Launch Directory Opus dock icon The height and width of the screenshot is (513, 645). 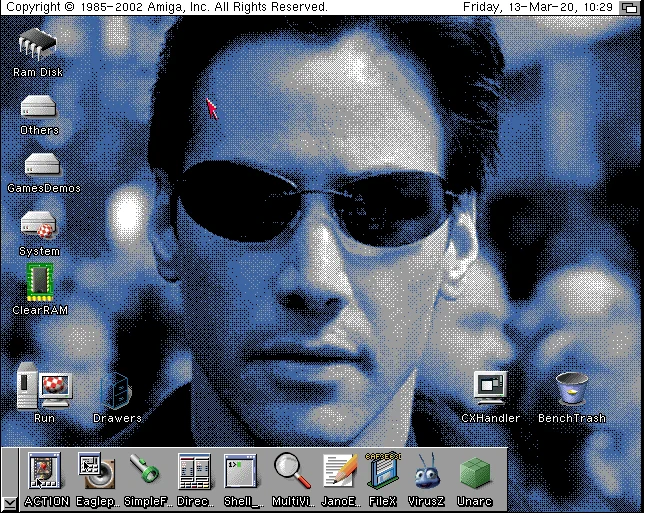point(195,471)
